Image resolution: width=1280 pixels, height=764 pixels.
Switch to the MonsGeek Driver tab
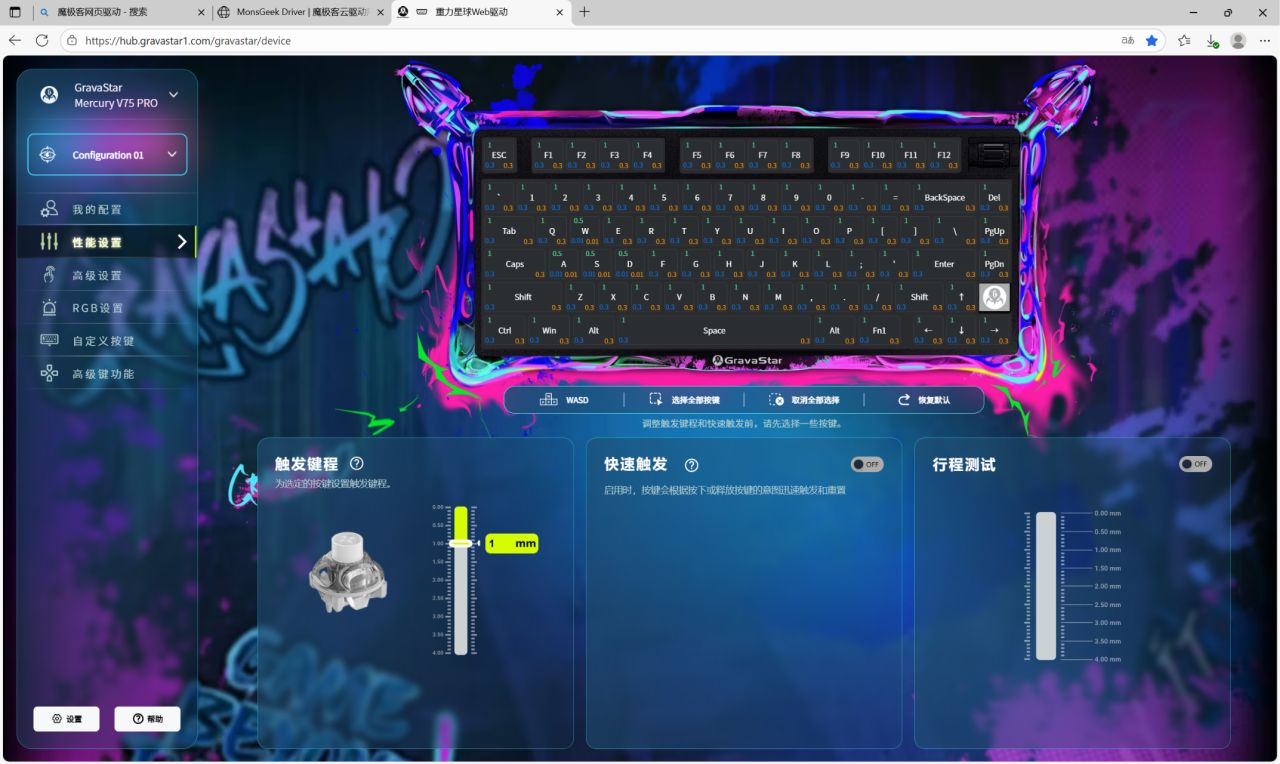click(x=300, y=12)
